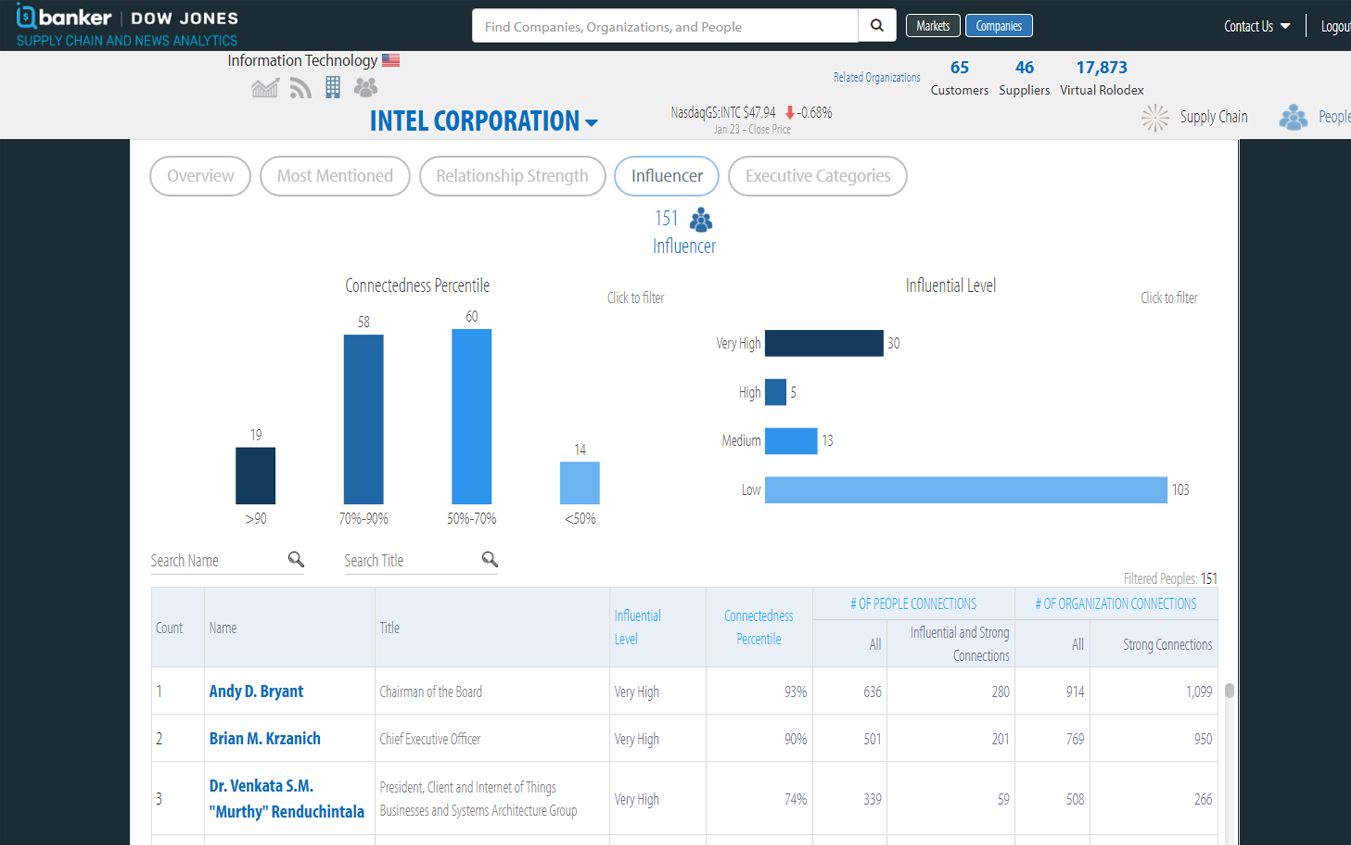The width and height of the screenshot is (1351, 845).
Task: Open the Contact Us dropdown
Action: (1257, 26)
